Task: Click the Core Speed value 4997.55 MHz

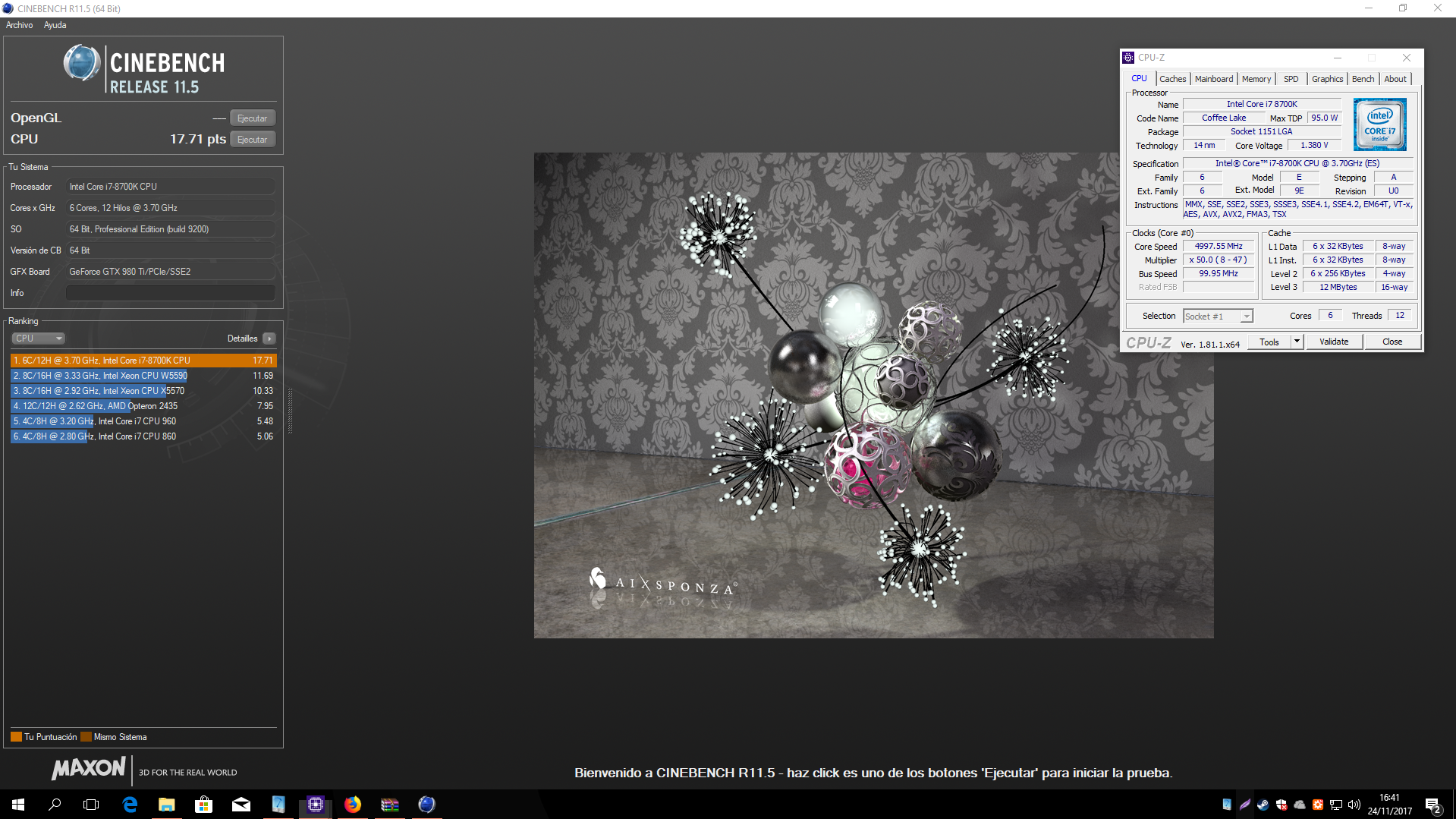Action: coord(1219,247)
